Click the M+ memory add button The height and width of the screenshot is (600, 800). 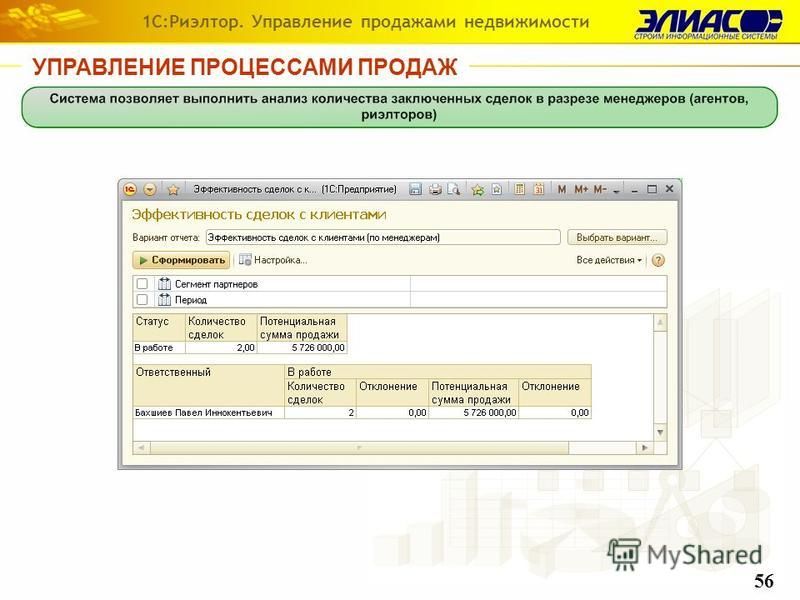(581, 189)
